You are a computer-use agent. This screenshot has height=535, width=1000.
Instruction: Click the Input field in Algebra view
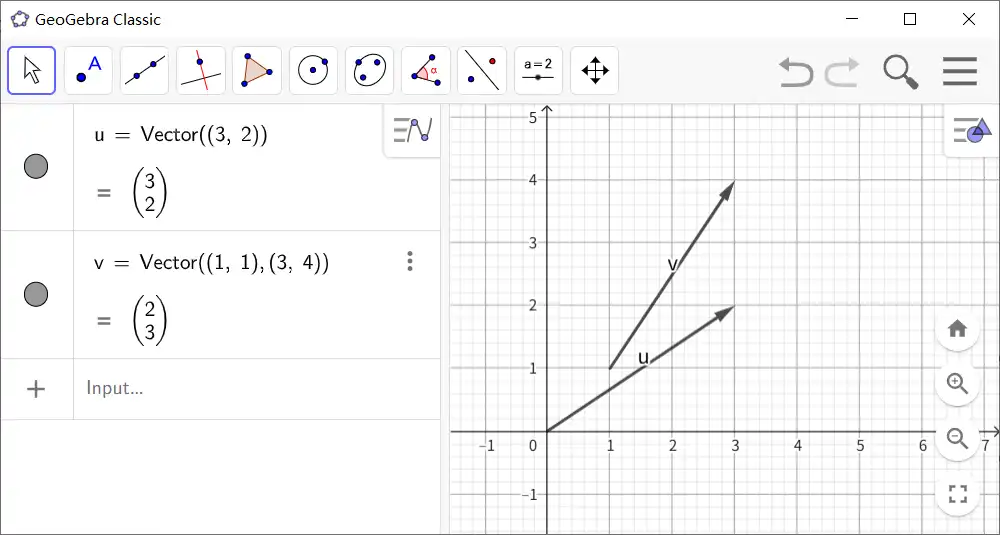(250, 388)
